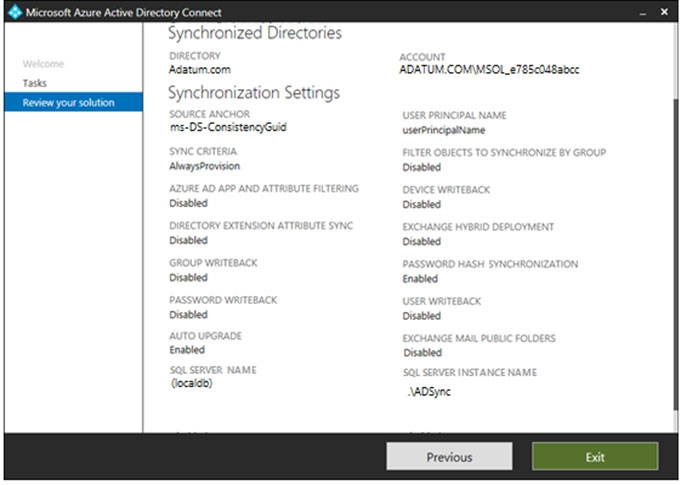
Task: Close the Azure AD Connect window
Action: [664, 12]
